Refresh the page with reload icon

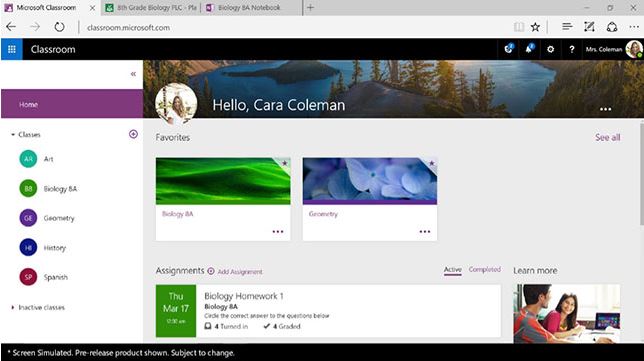(60, 27)
